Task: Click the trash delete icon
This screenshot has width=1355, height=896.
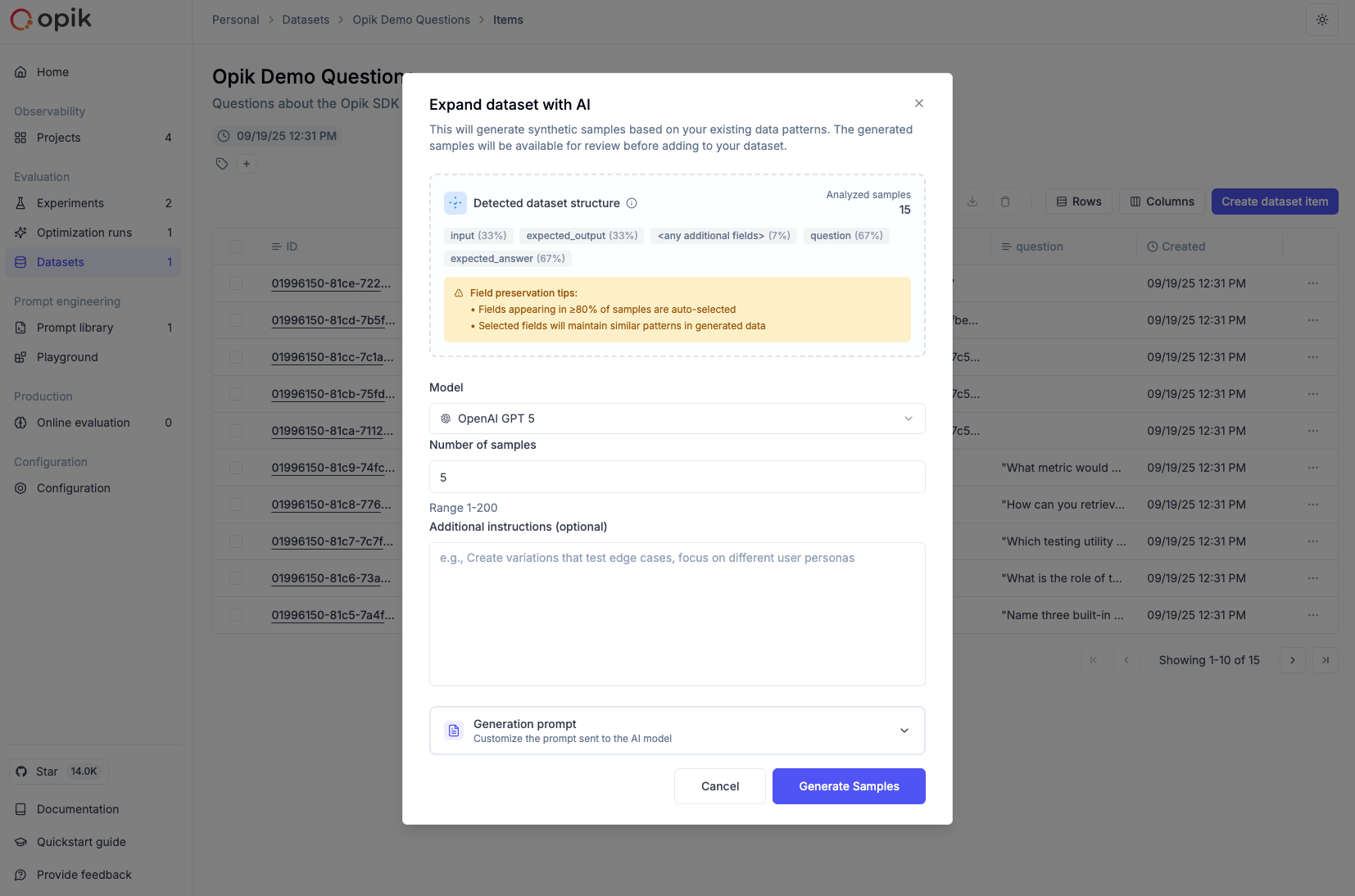Action: tap(1005, 201)
